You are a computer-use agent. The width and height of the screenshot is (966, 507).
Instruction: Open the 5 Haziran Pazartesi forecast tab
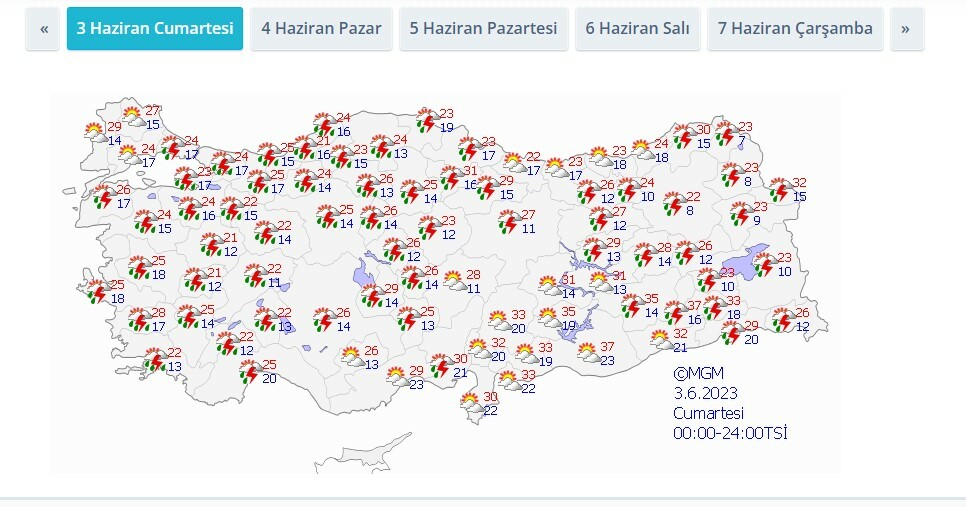484,28
